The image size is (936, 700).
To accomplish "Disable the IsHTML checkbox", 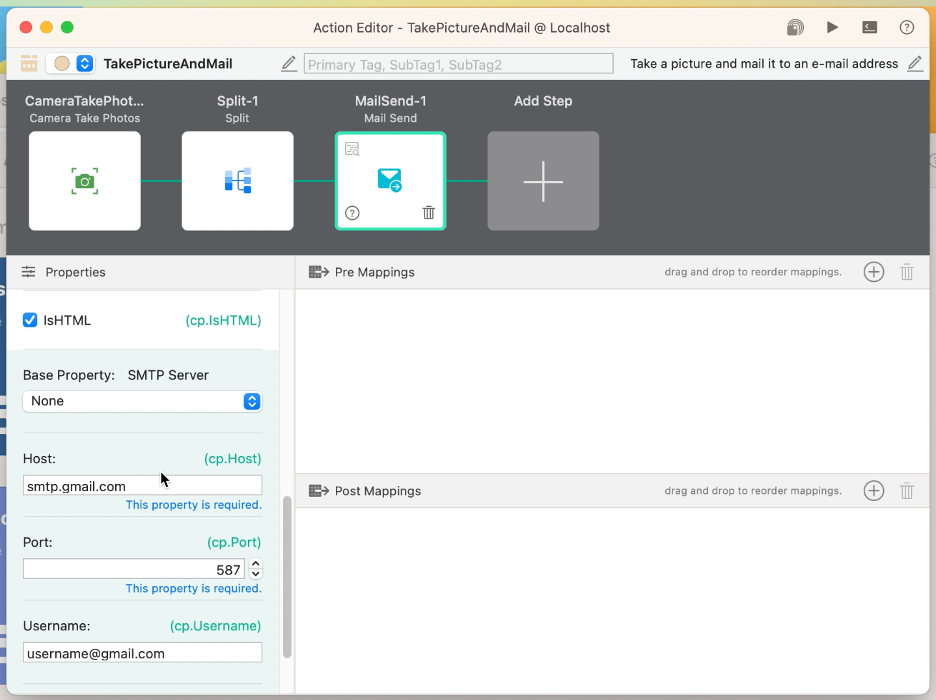I will coord(30,320).
